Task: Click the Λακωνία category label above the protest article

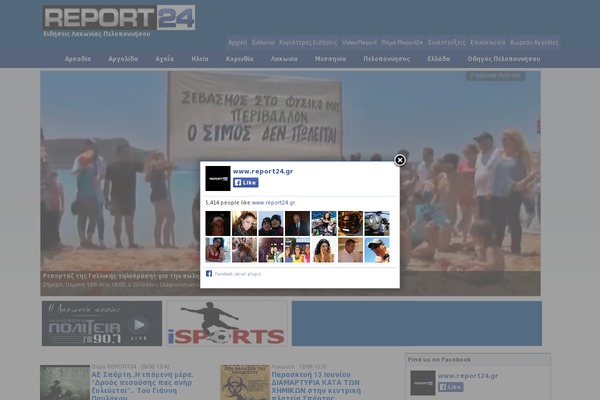Action: tap(283, 366)
